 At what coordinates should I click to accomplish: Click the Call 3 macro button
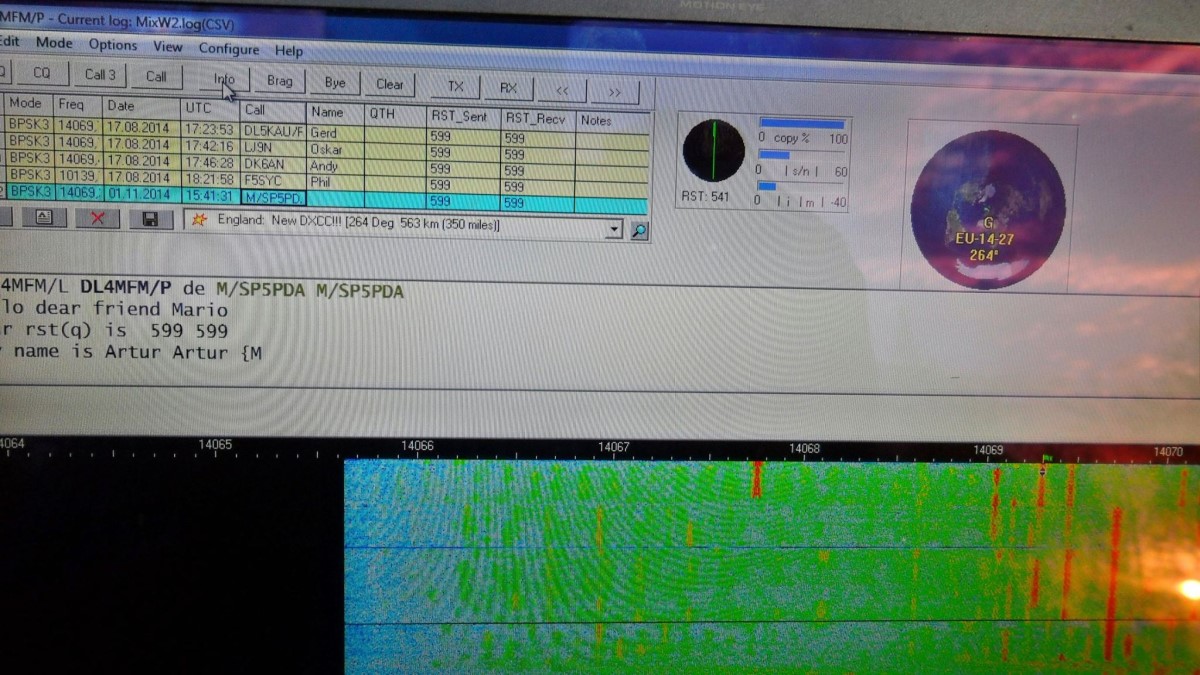pos(100,74)
